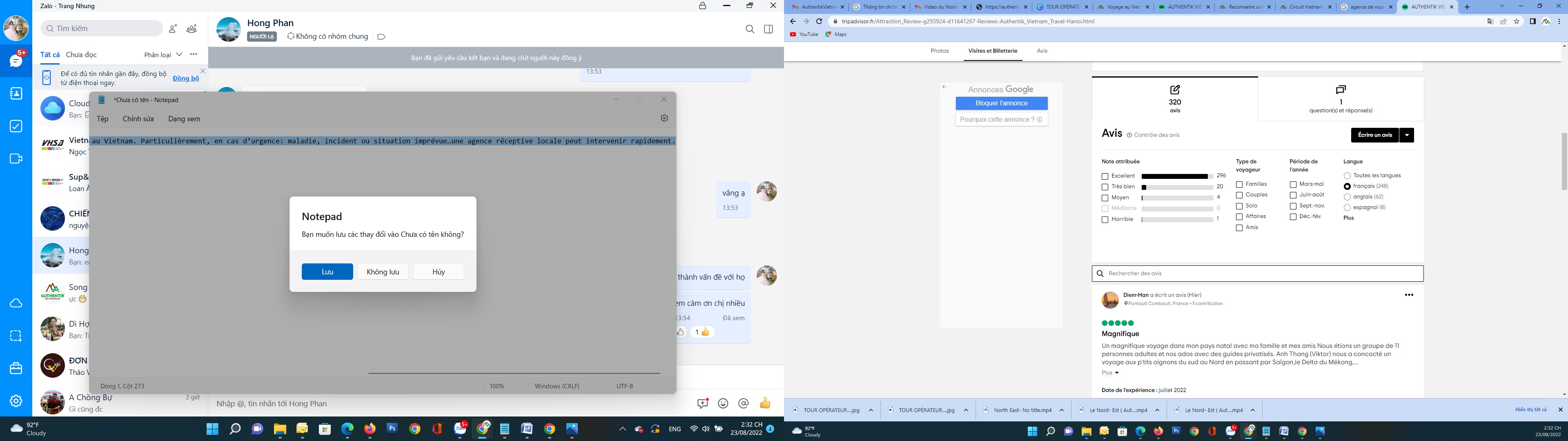The image size is (1568, 441).
Task: Open Notepad settings gear icon
Action: pos(664,118)
